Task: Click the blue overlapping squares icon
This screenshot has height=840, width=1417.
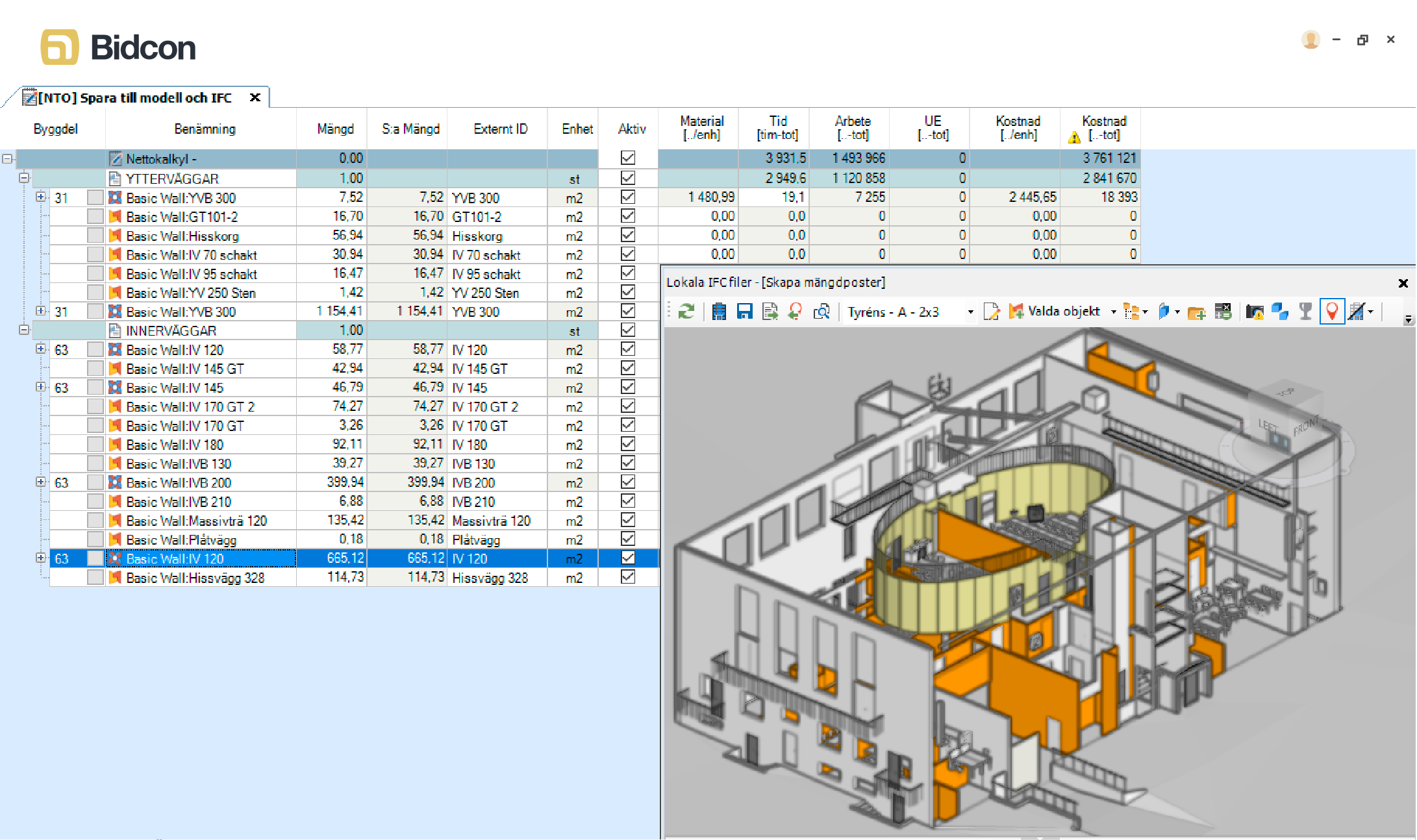Action: pyautogui.click(x=1280, y=312)
